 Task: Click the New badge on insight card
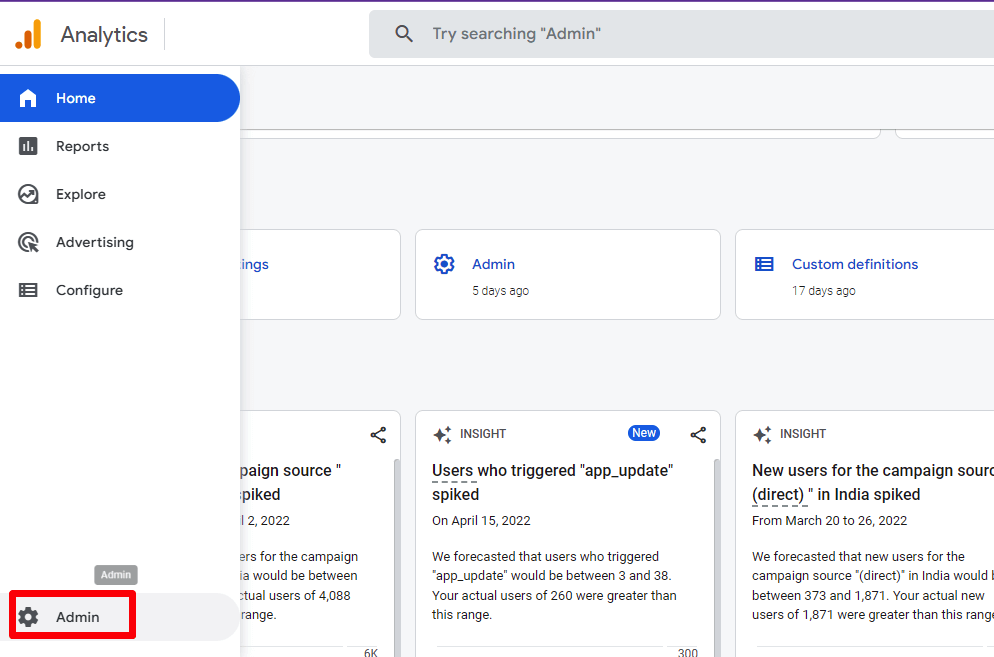pos(644,433)
